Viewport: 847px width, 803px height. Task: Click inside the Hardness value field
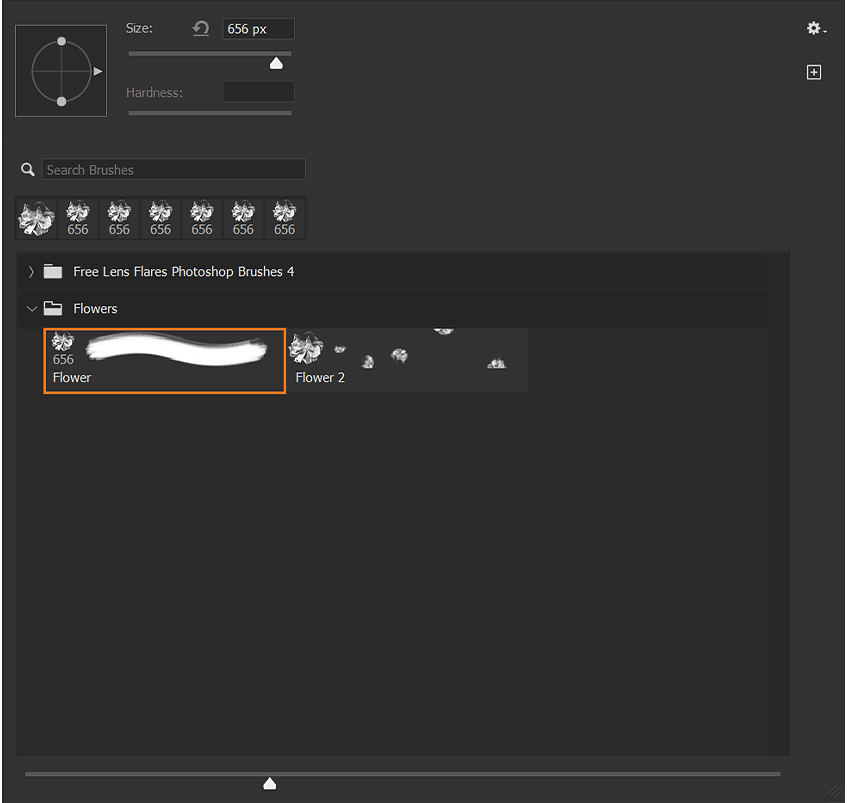click(258, 92)
